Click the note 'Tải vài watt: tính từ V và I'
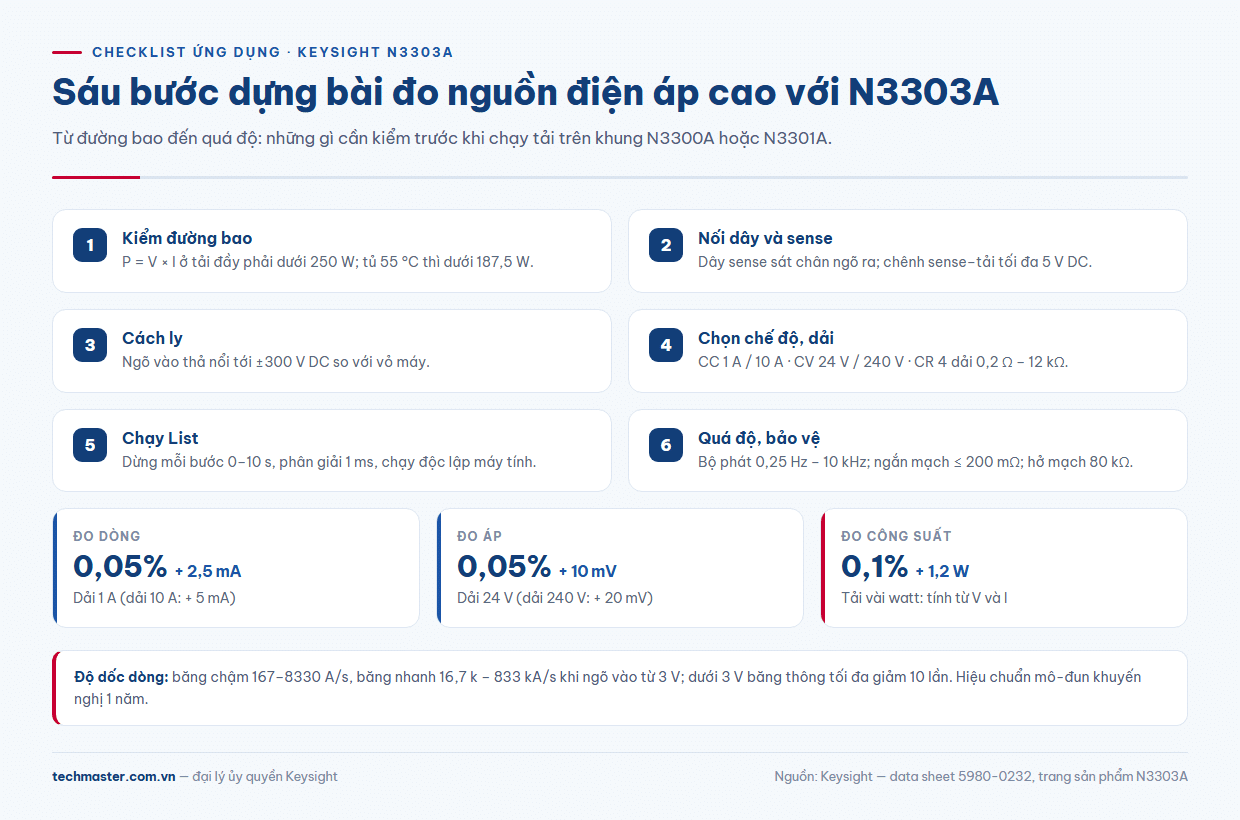1240x820 pixels. [x=924, y=598]
